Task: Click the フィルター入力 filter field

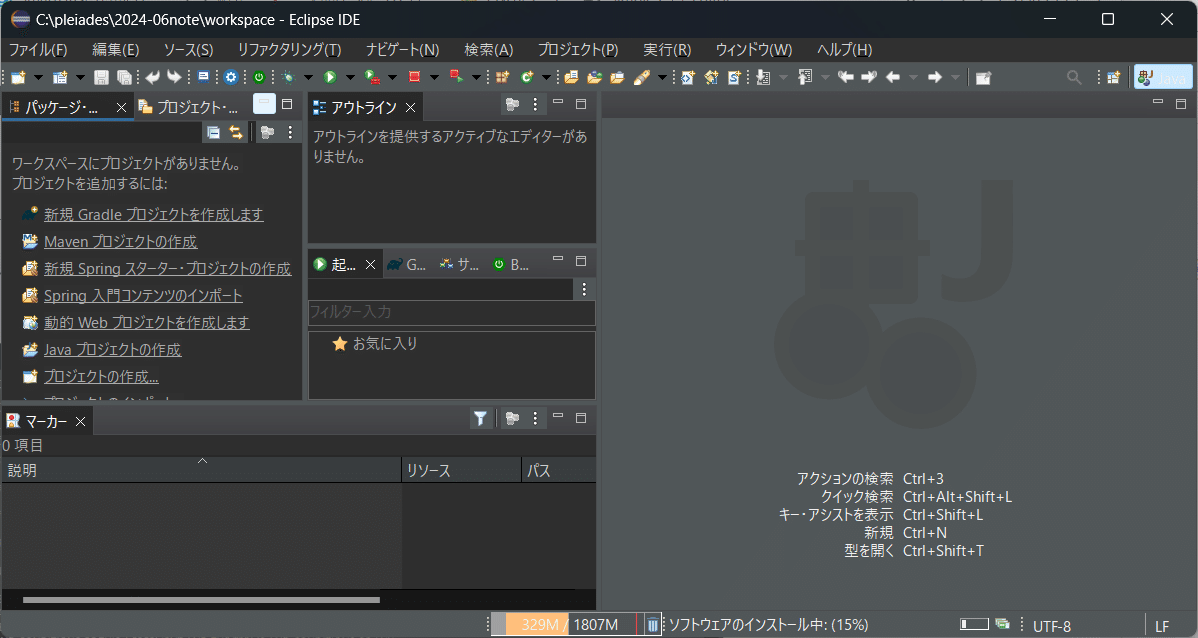Action: (452, 312)
